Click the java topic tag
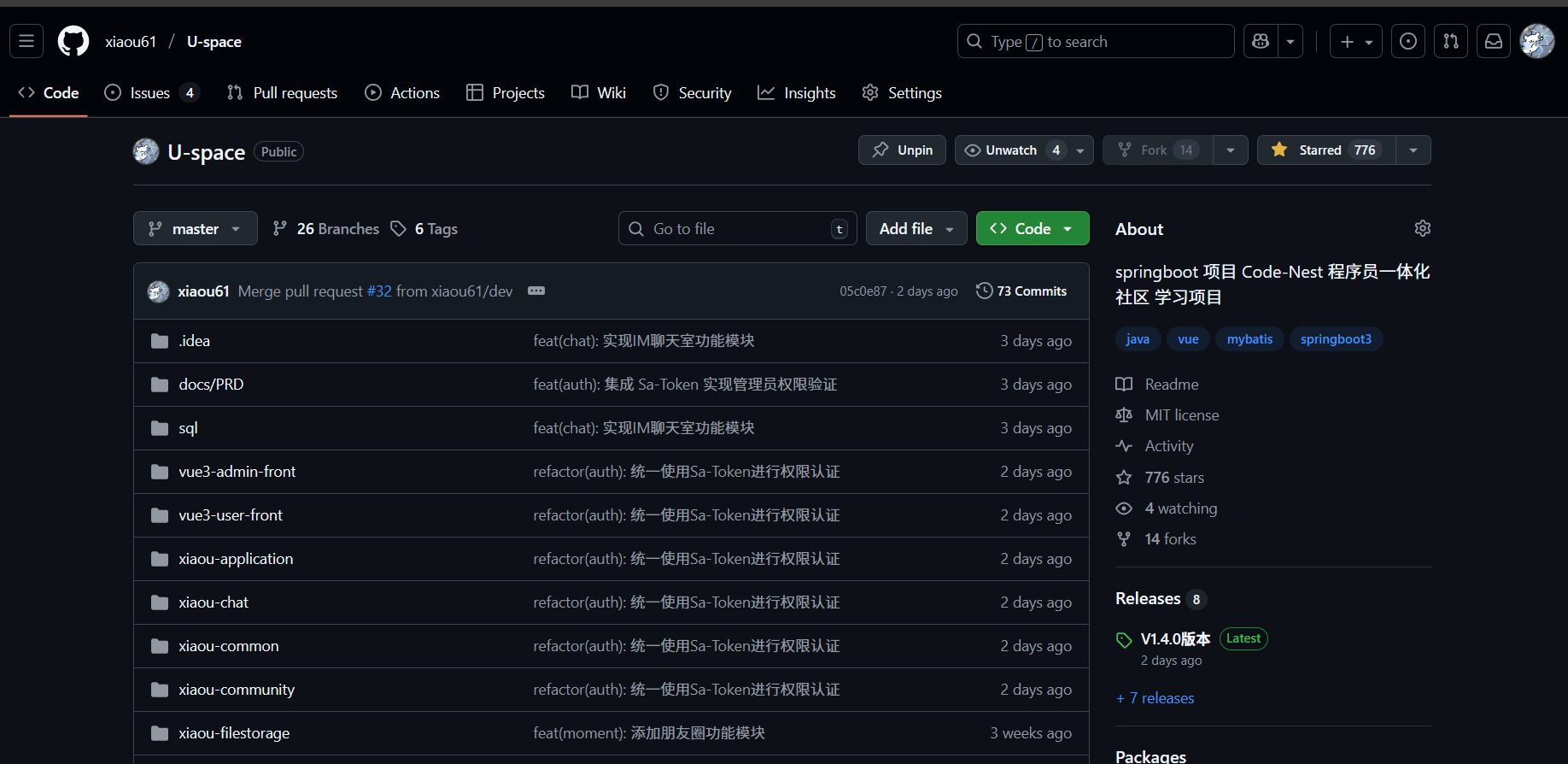This screenshot has height=764, width=1568. 1138,339
